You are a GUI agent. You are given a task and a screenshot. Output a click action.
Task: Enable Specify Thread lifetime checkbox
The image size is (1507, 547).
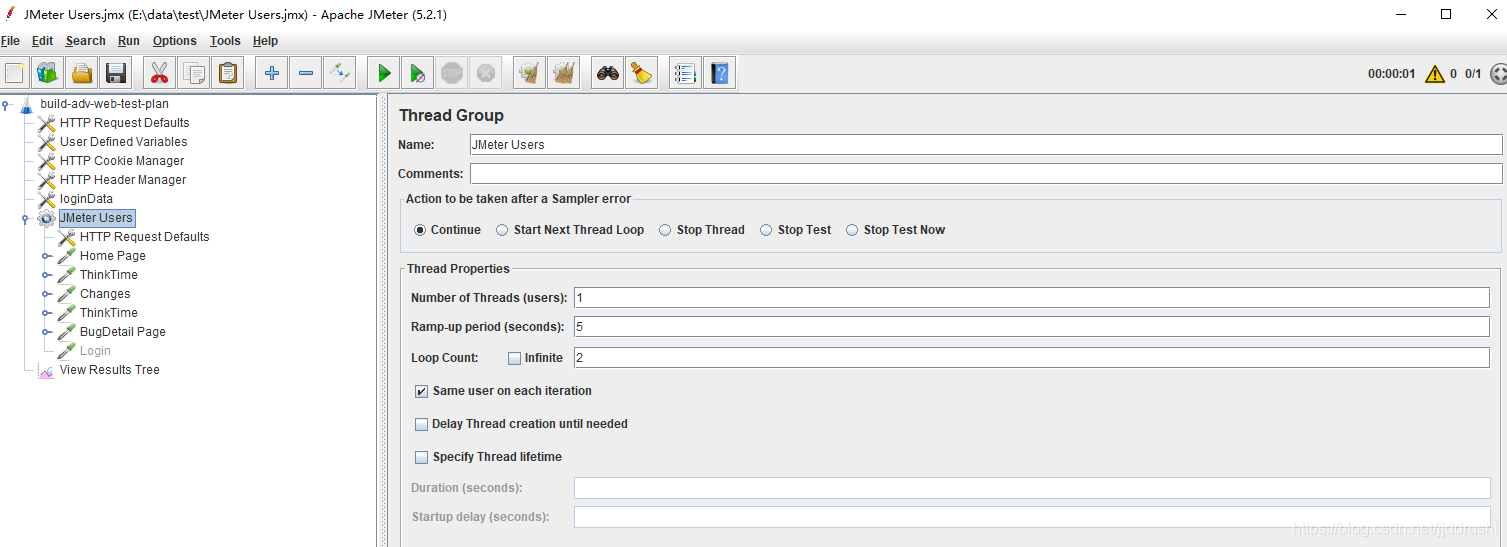421,457
